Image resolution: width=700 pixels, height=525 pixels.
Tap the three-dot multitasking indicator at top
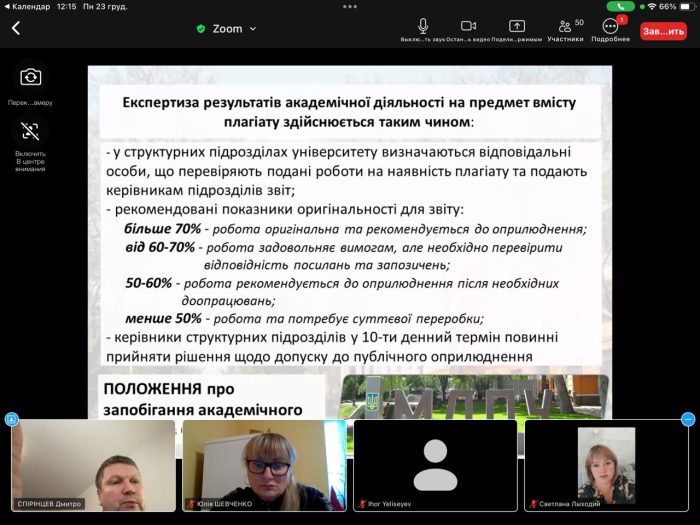(349, 6)
